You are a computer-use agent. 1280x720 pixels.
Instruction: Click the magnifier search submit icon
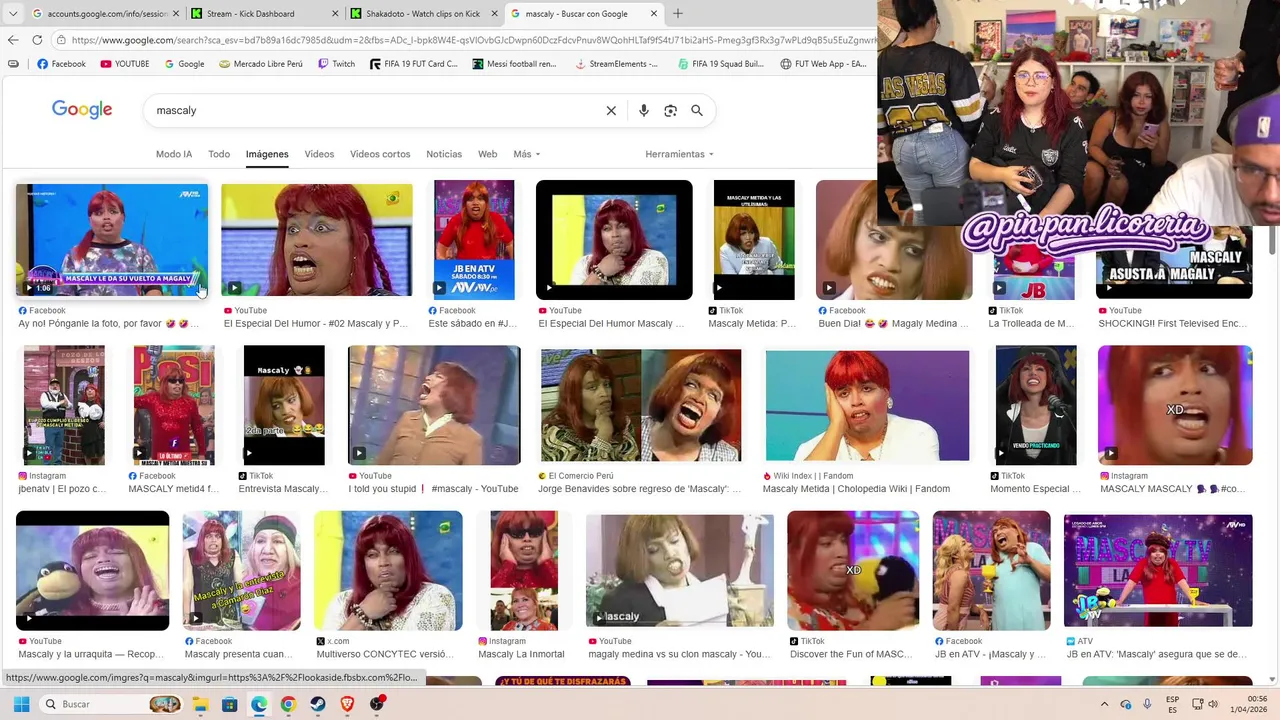(697, 111)
